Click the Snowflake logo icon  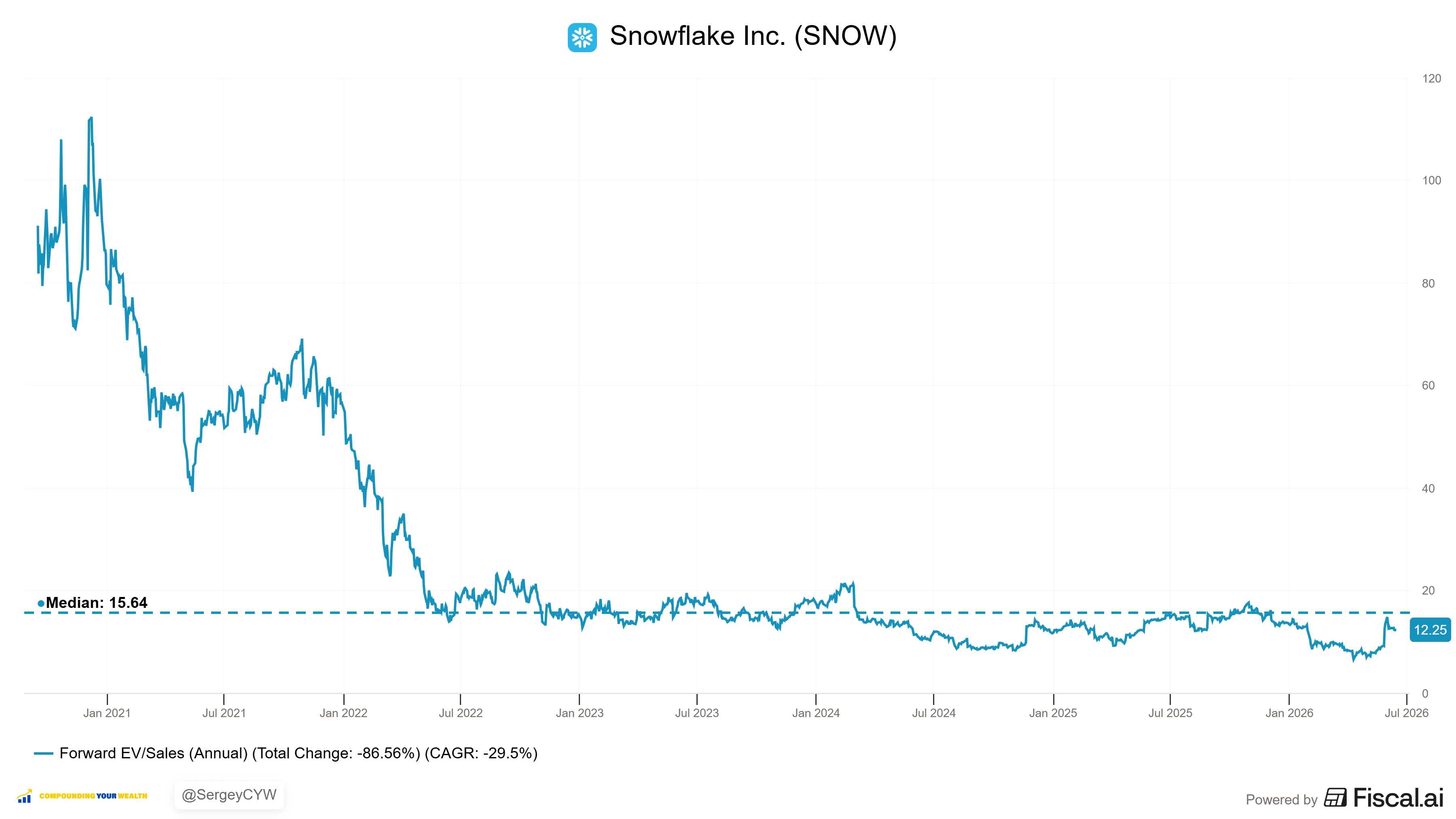(582, 37)
